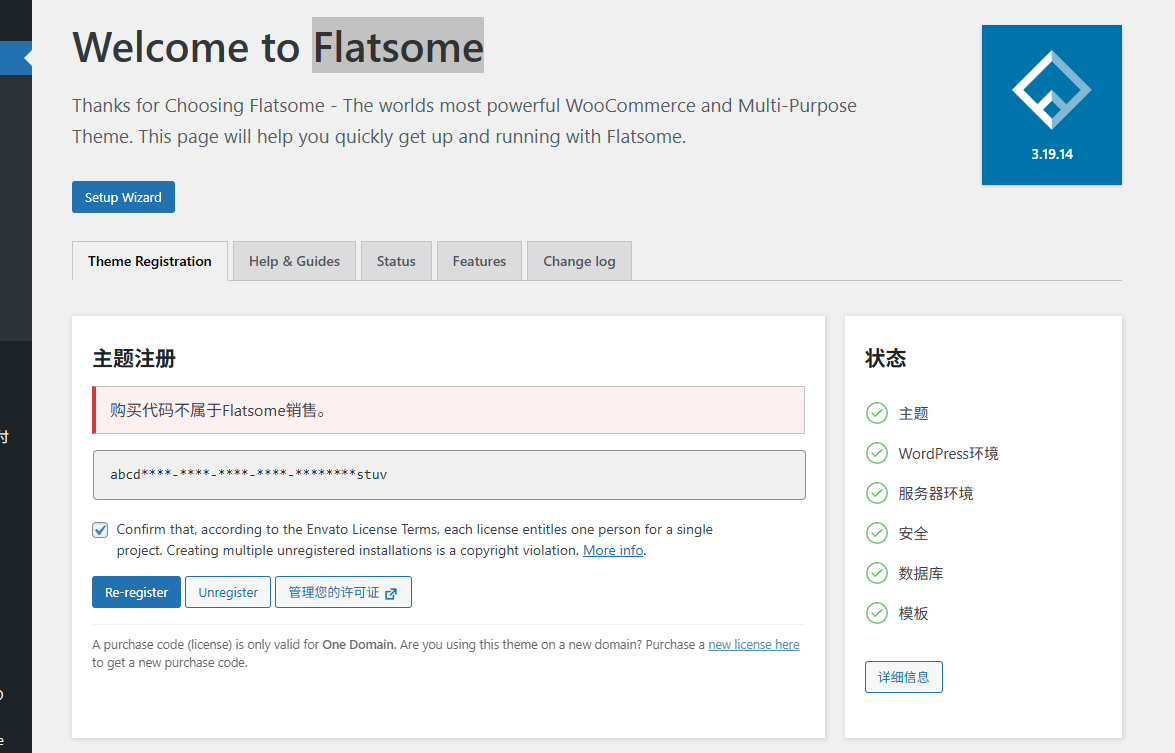
Task: Click the check icon beside 服务器环境
Action: tap(877, 493)
